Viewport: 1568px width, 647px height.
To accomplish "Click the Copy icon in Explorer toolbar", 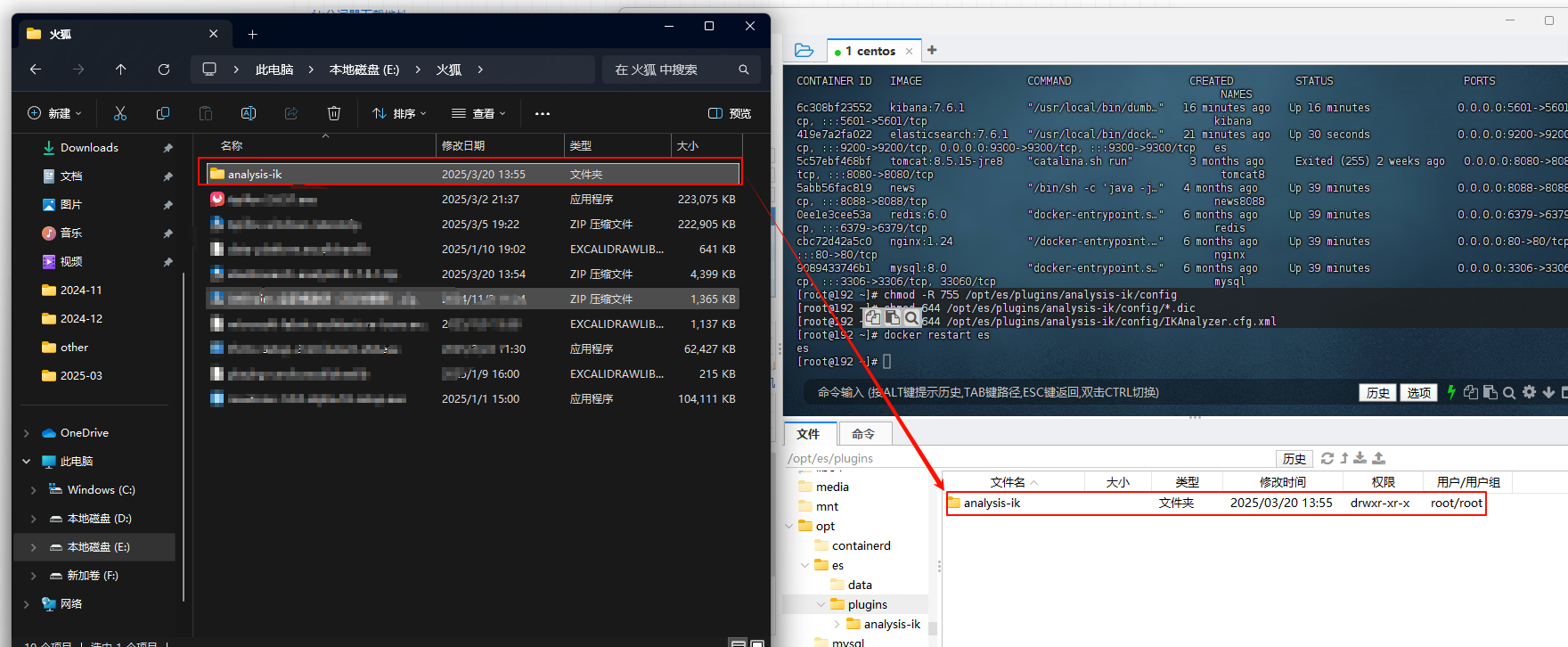I will (163, 113).
